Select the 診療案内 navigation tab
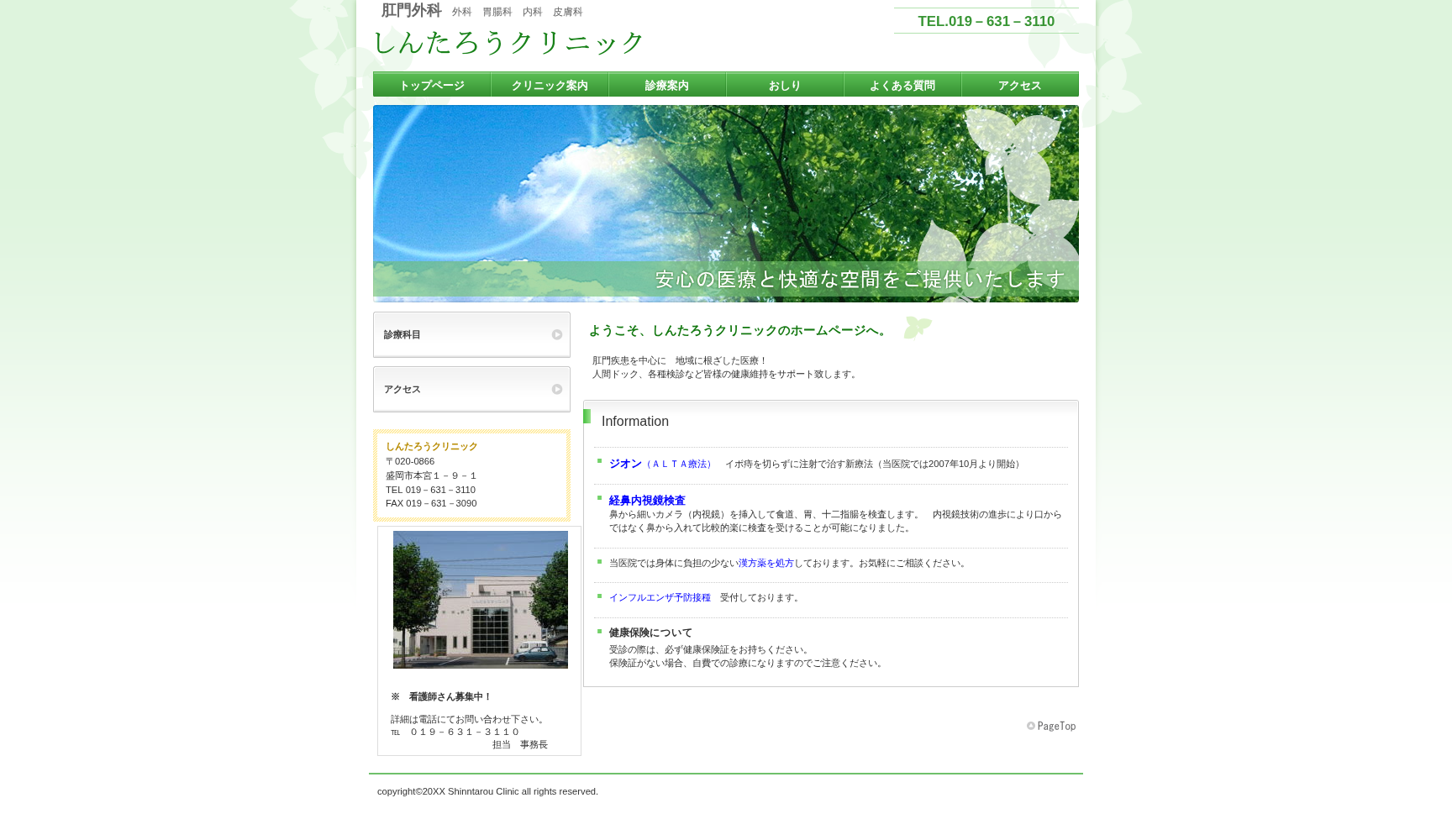This screenshot has height=840, width=1452. tap(666, 84)
